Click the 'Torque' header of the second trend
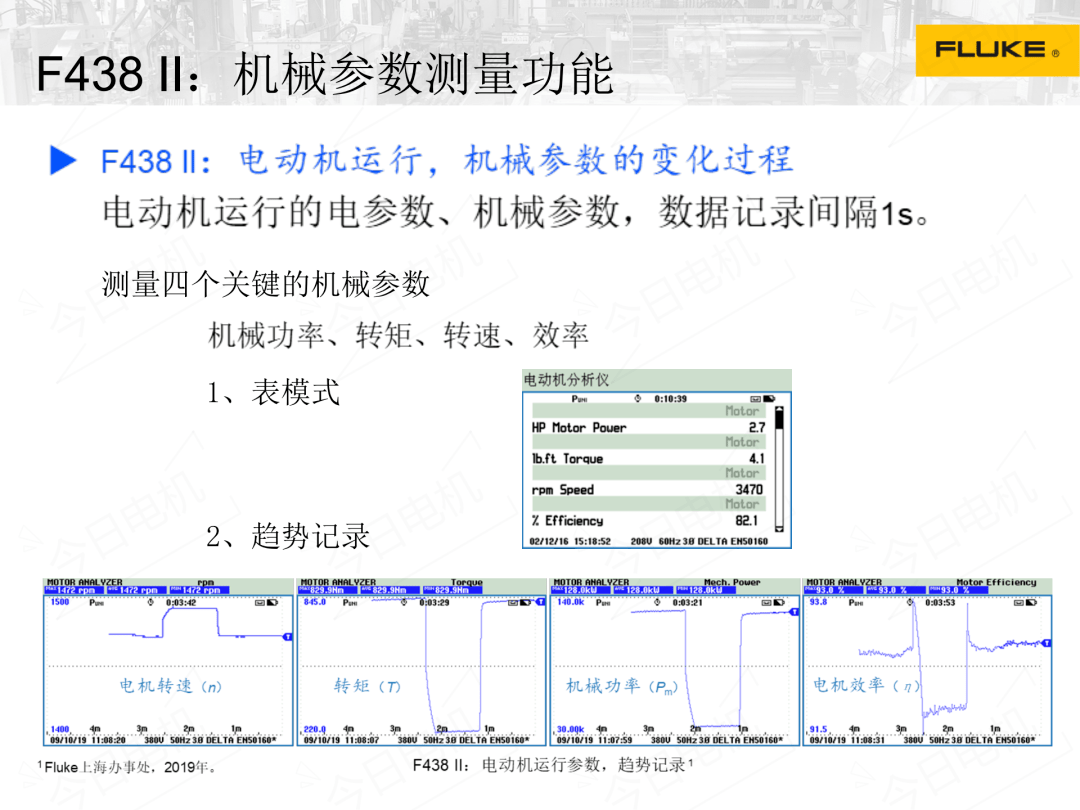Screen dimensions: 1080x810 (x=466, y=583)
